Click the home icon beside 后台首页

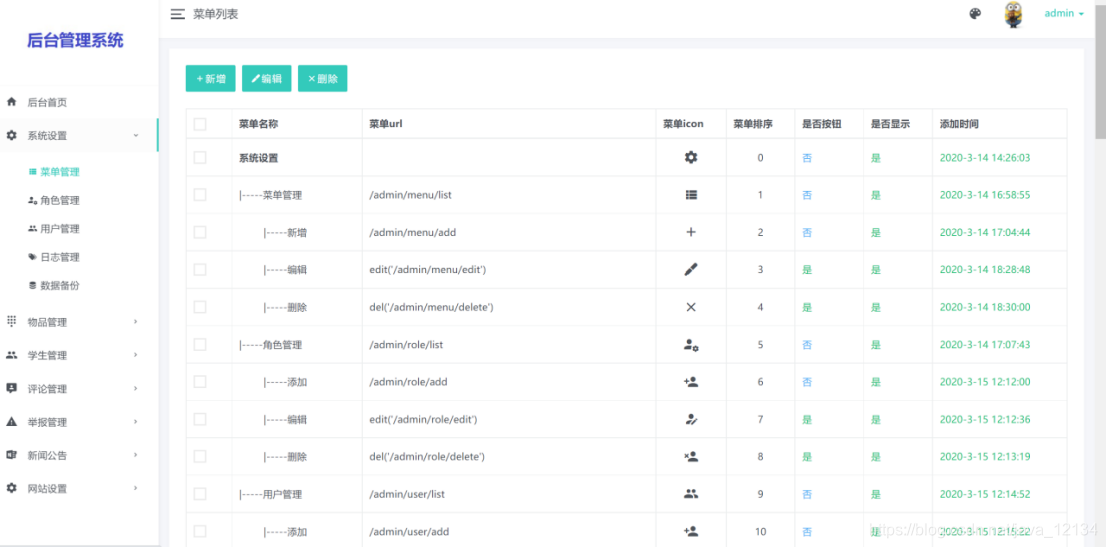click(11, 102)
